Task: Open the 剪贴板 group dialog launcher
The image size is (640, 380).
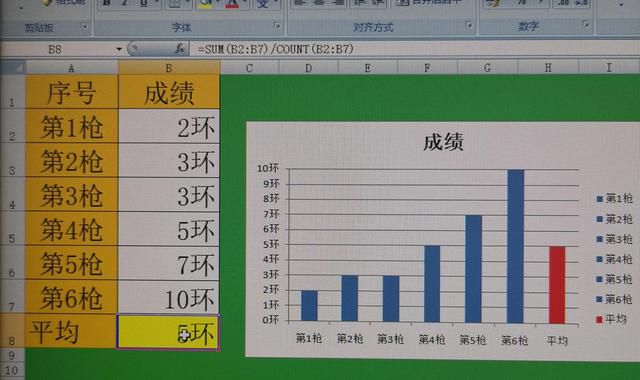Action: pyautogui.click(x=84, y=27)
